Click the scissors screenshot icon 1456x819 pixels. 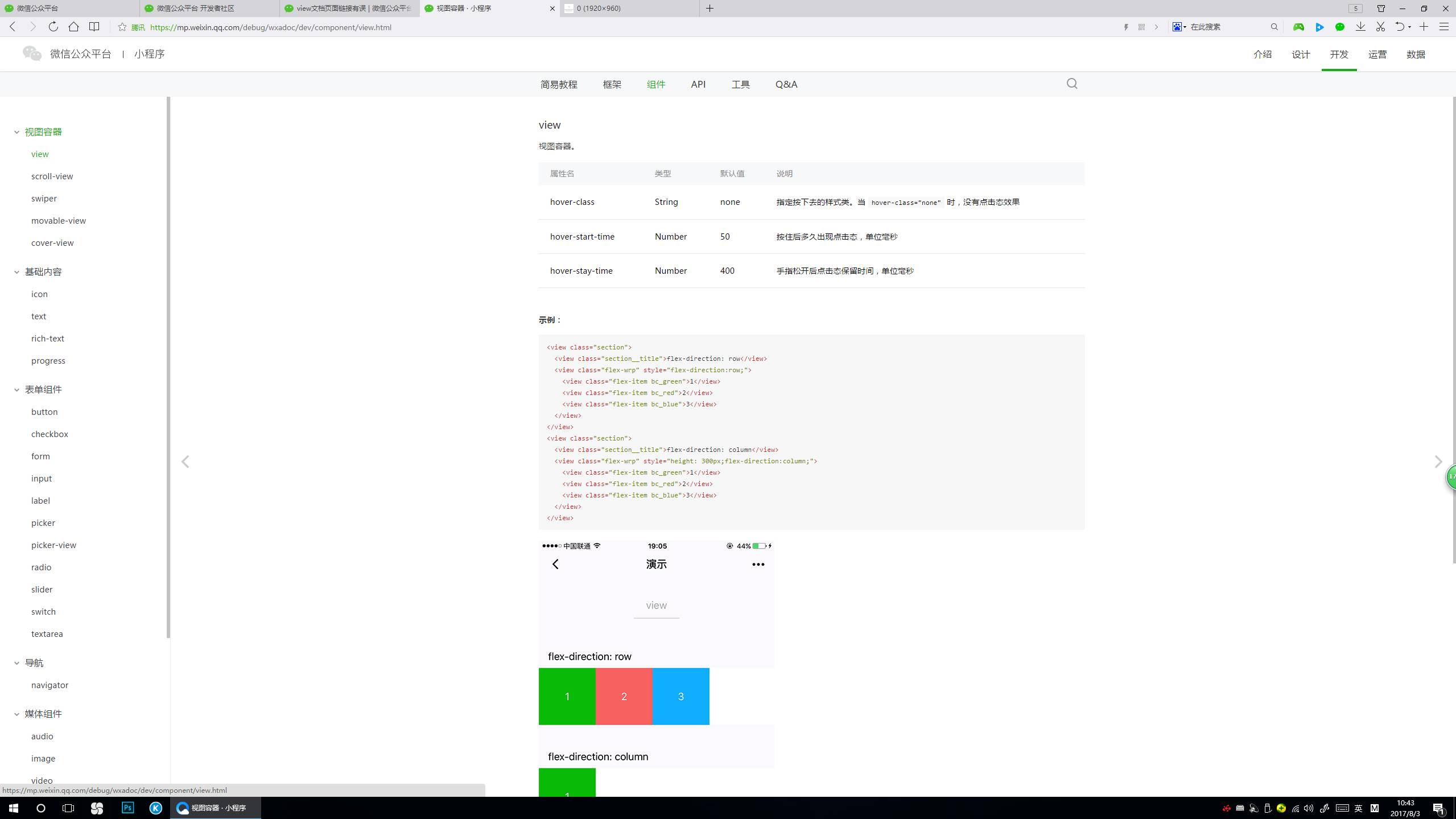1380,27
